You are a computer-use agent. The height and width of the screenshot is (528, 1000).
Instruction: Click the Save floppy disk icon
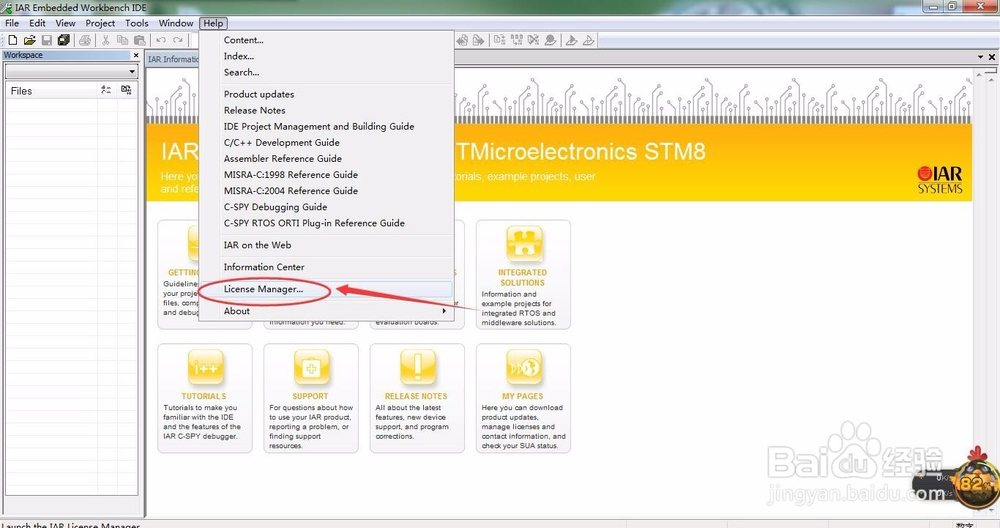[47, 40]
